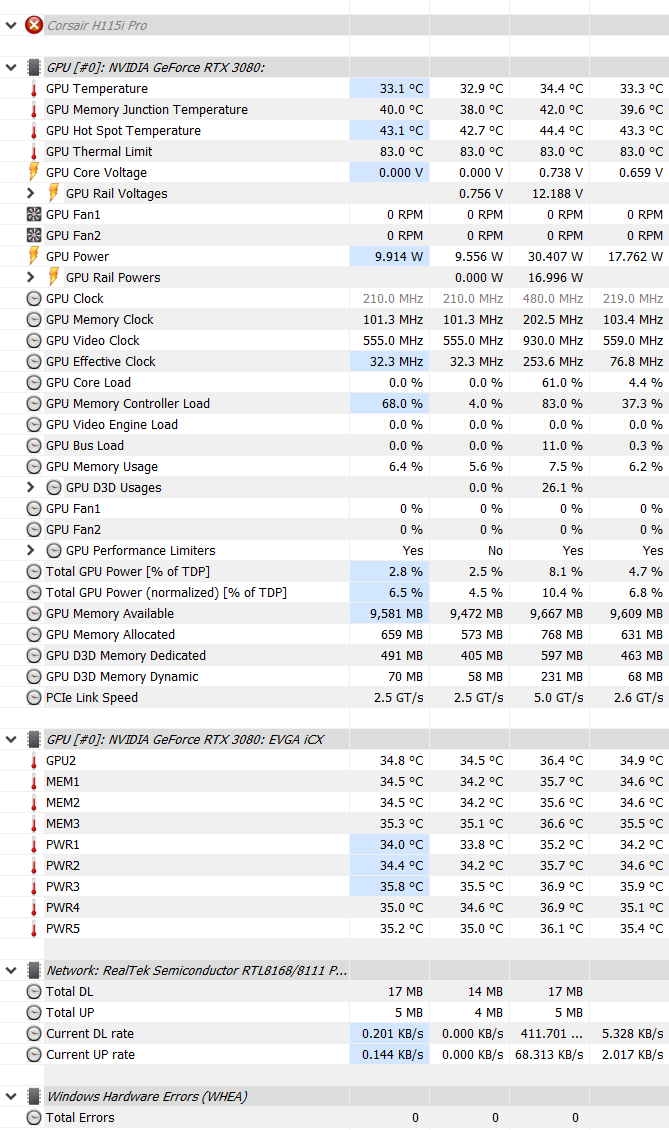The image size is (669, 1130).
Task: Click the 33.1 °C current GPU Temperature value
Action: tap(402, 89)
